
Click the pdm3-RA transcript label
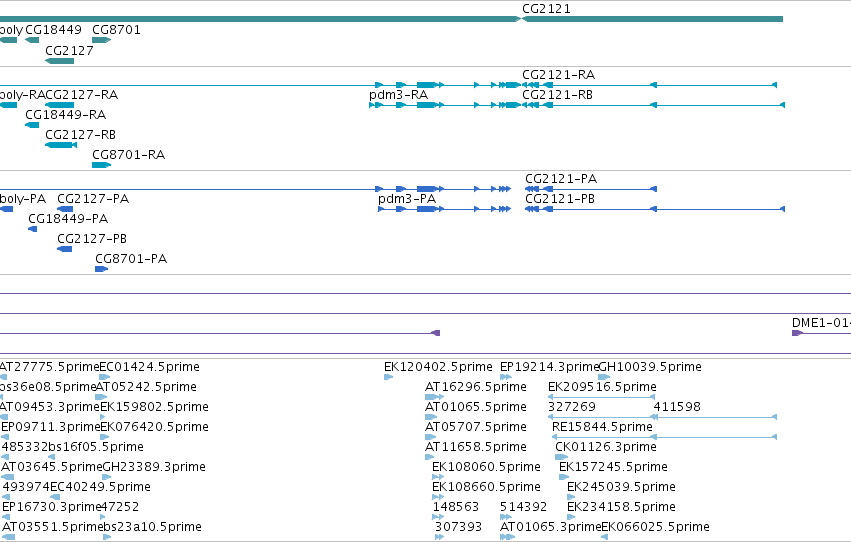tap(398, 94)
